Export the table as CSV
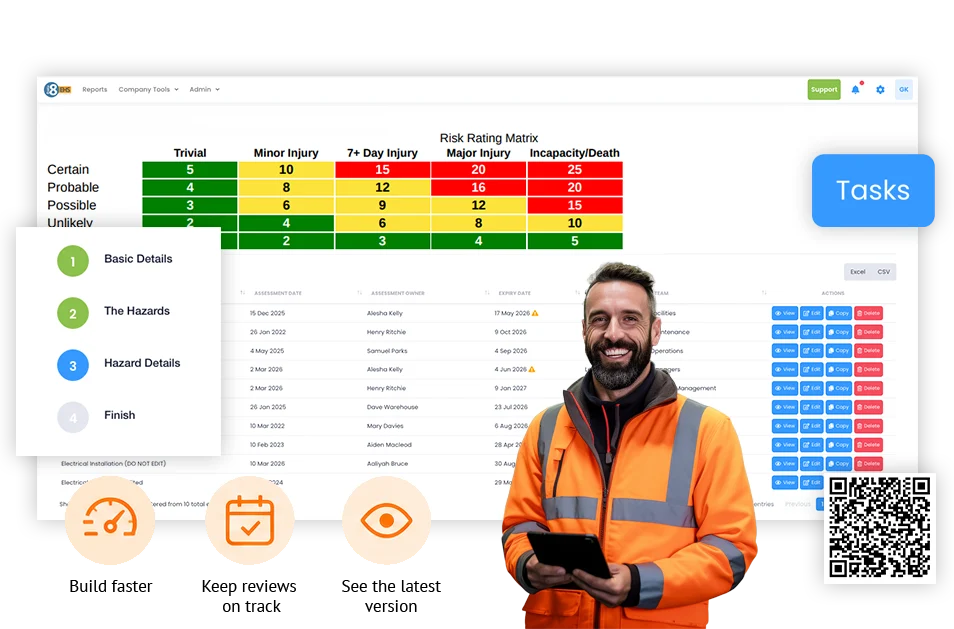This screenshot has width=954, height=629. (x=883, y=272)
